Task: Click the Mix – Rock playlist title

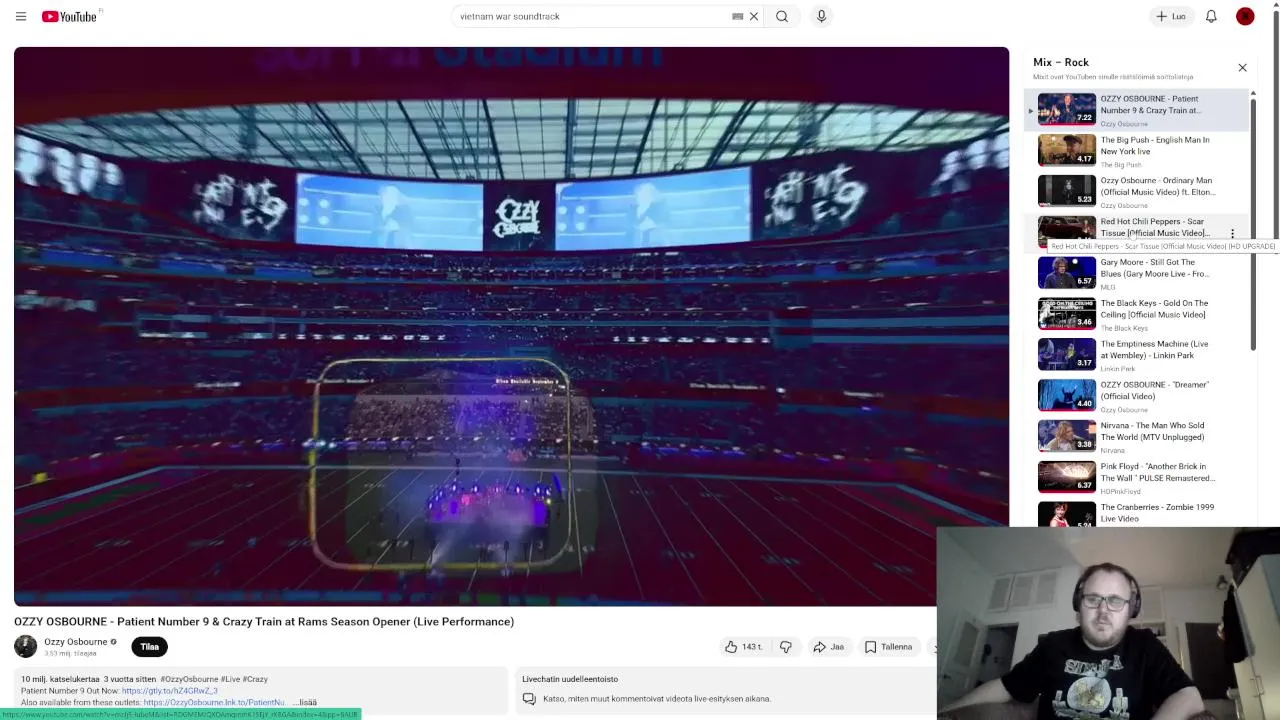Action: [x=1061, y=62]
